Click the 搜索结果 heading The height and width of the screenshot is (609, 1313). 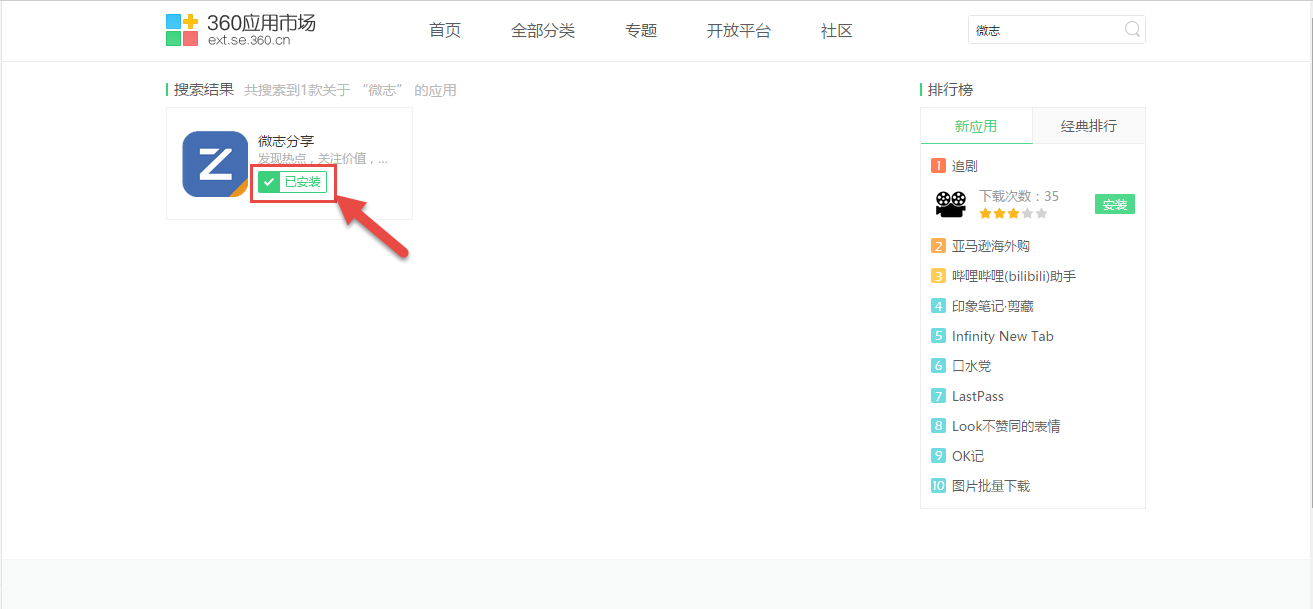[x=204, y=90]
